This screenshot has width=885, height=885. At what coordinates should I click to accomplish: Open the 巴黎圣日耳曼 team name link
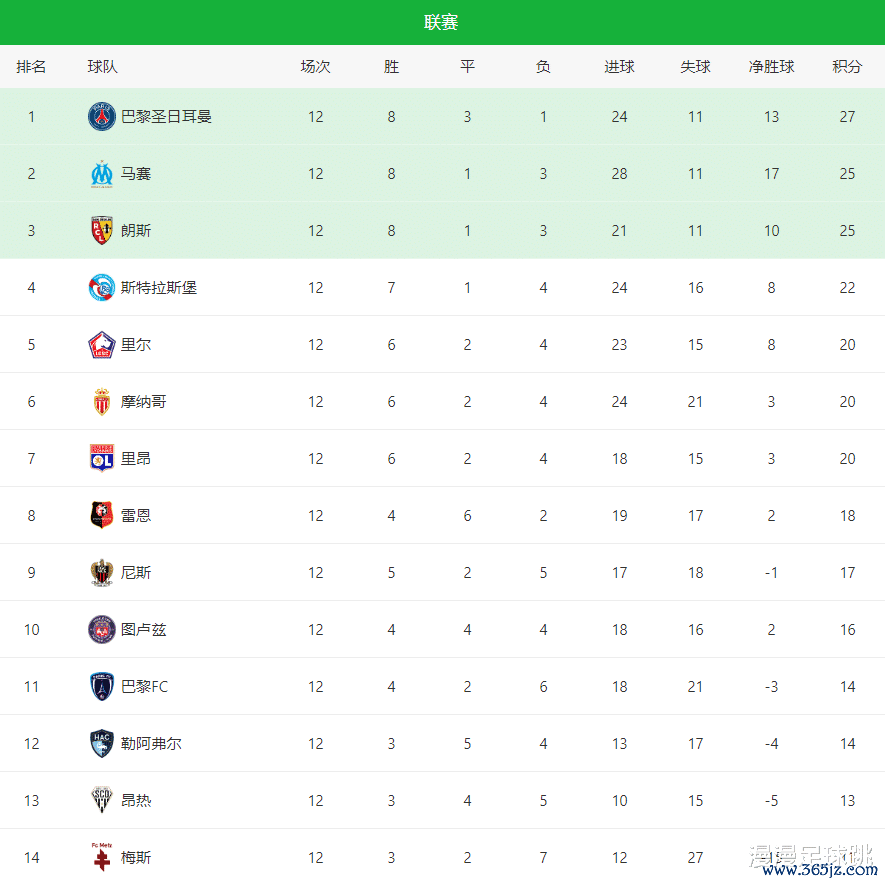[166, 117]
